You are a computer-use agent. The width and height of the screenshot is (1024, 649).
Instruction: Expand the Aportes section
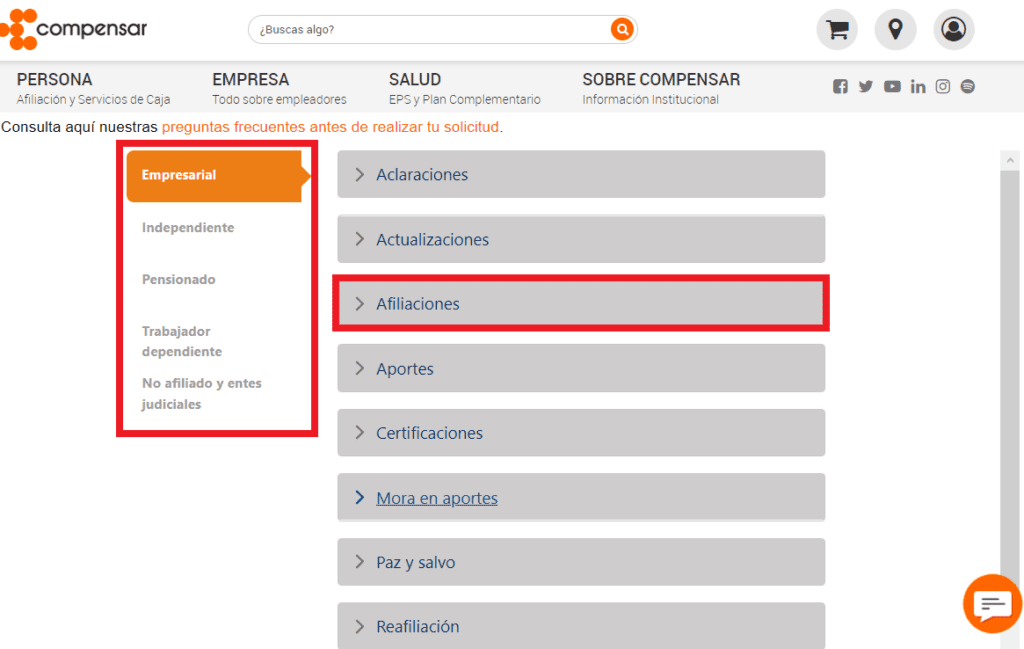580,368
